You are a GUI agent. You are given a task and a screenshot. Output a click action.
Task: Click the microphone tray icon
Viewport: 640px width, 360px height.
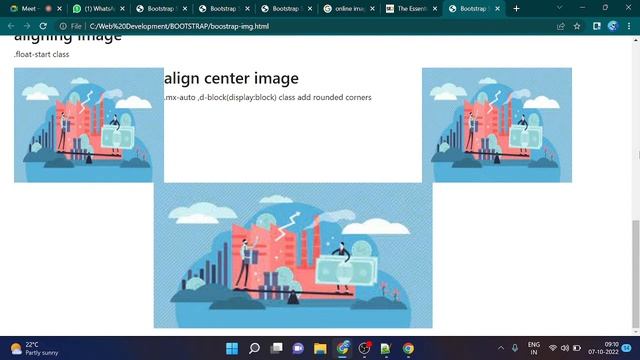pyautogui.click(x=515, y=348)
